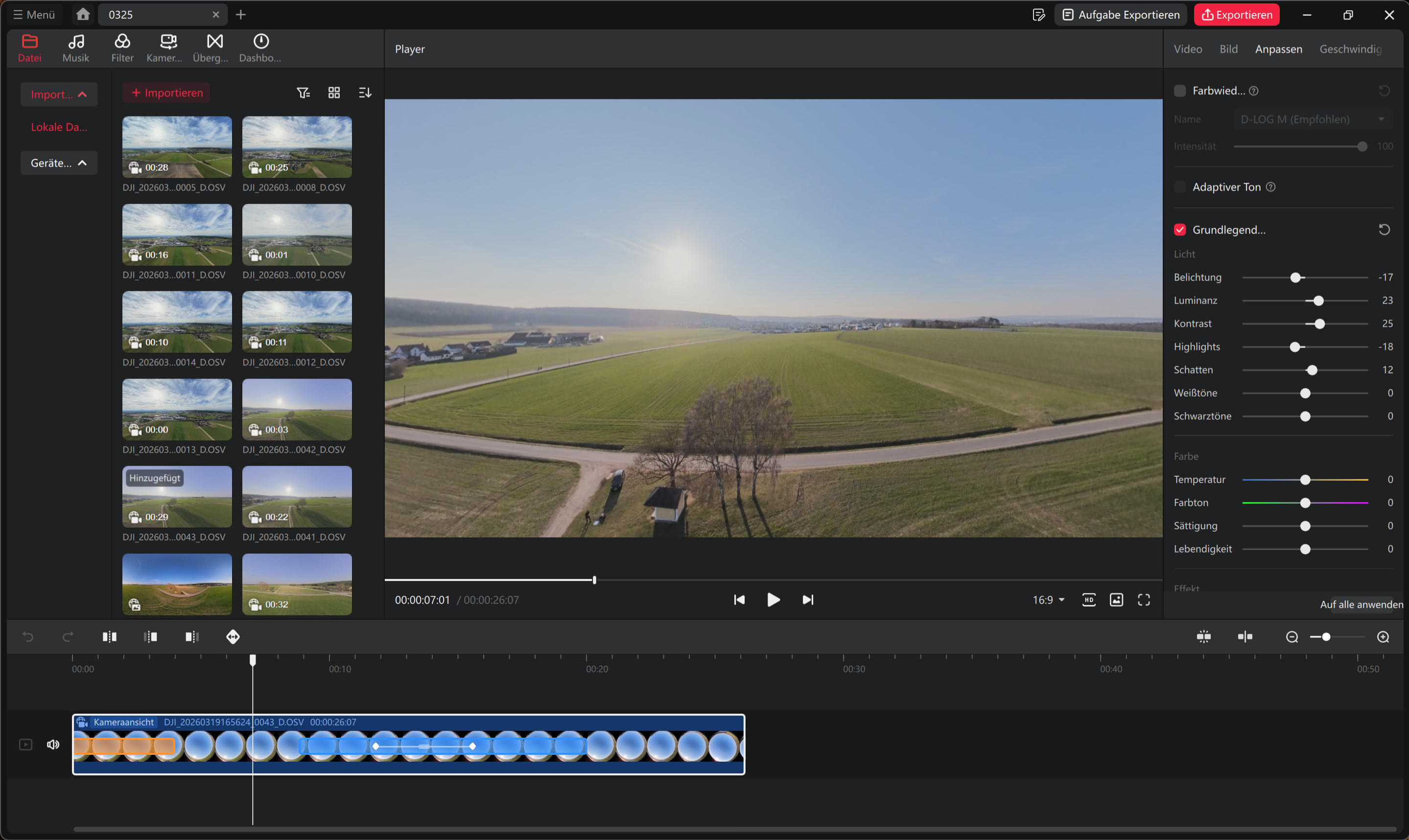Open the Filter panel

point(122,47)
